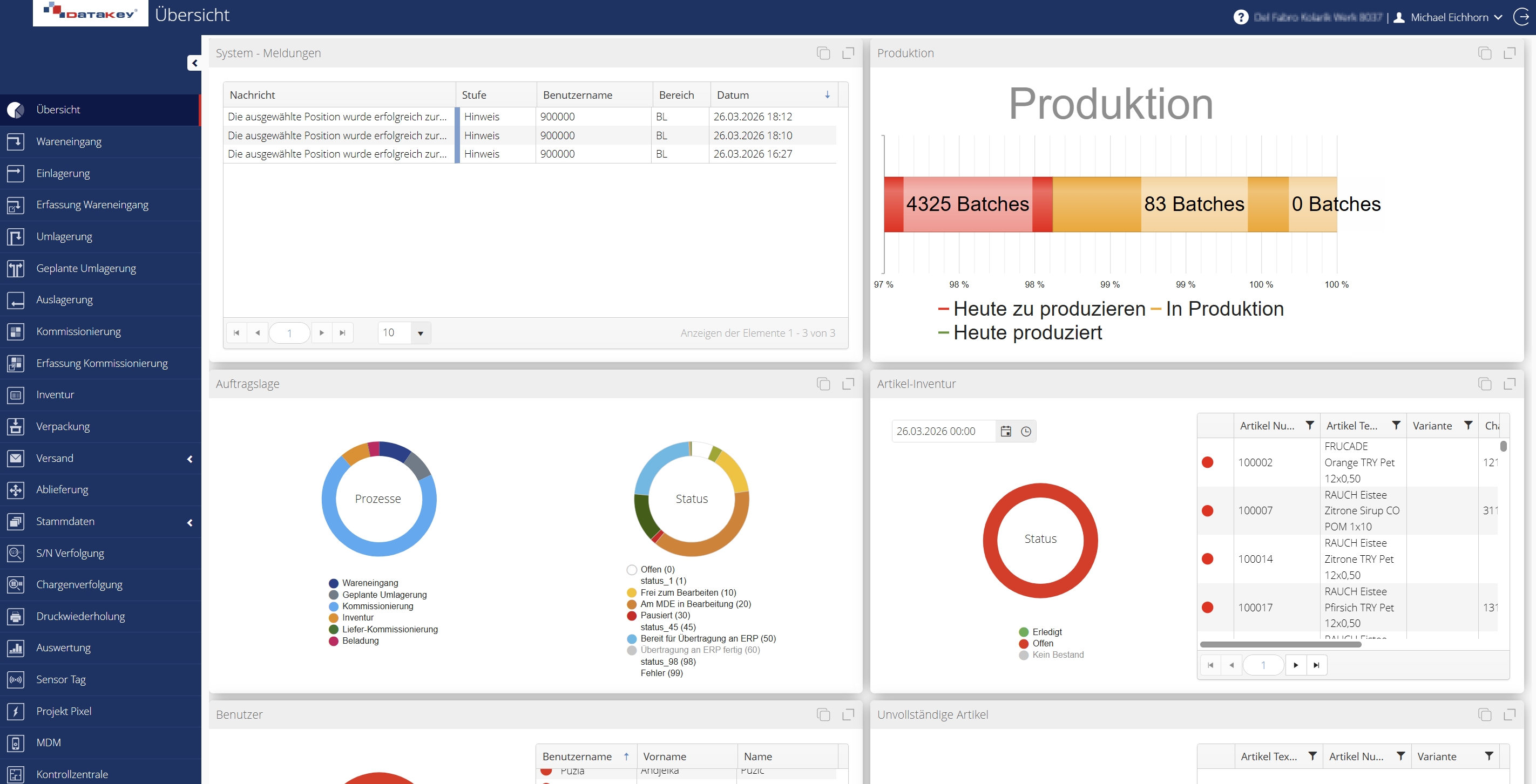Toggle the Erledigt legend entry
1536x784 pixels.
[1046, 631]
